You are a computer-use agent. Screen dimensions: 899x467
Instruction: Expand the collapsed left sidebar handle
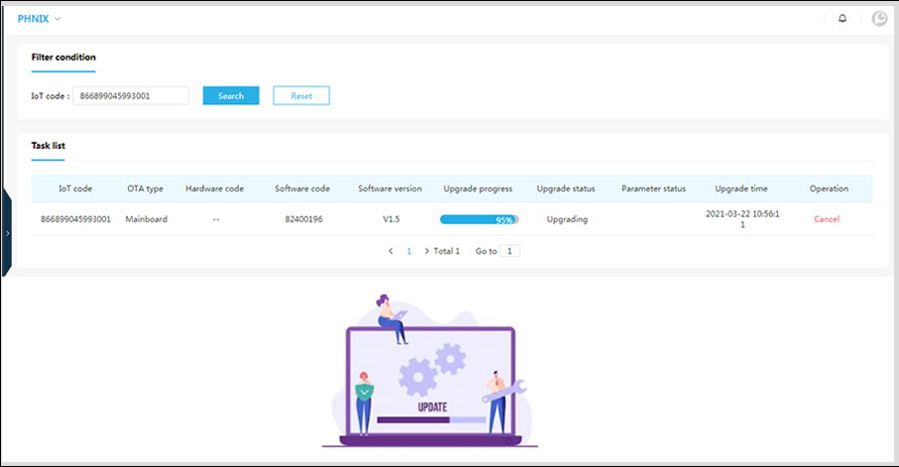tap(6, 232)
